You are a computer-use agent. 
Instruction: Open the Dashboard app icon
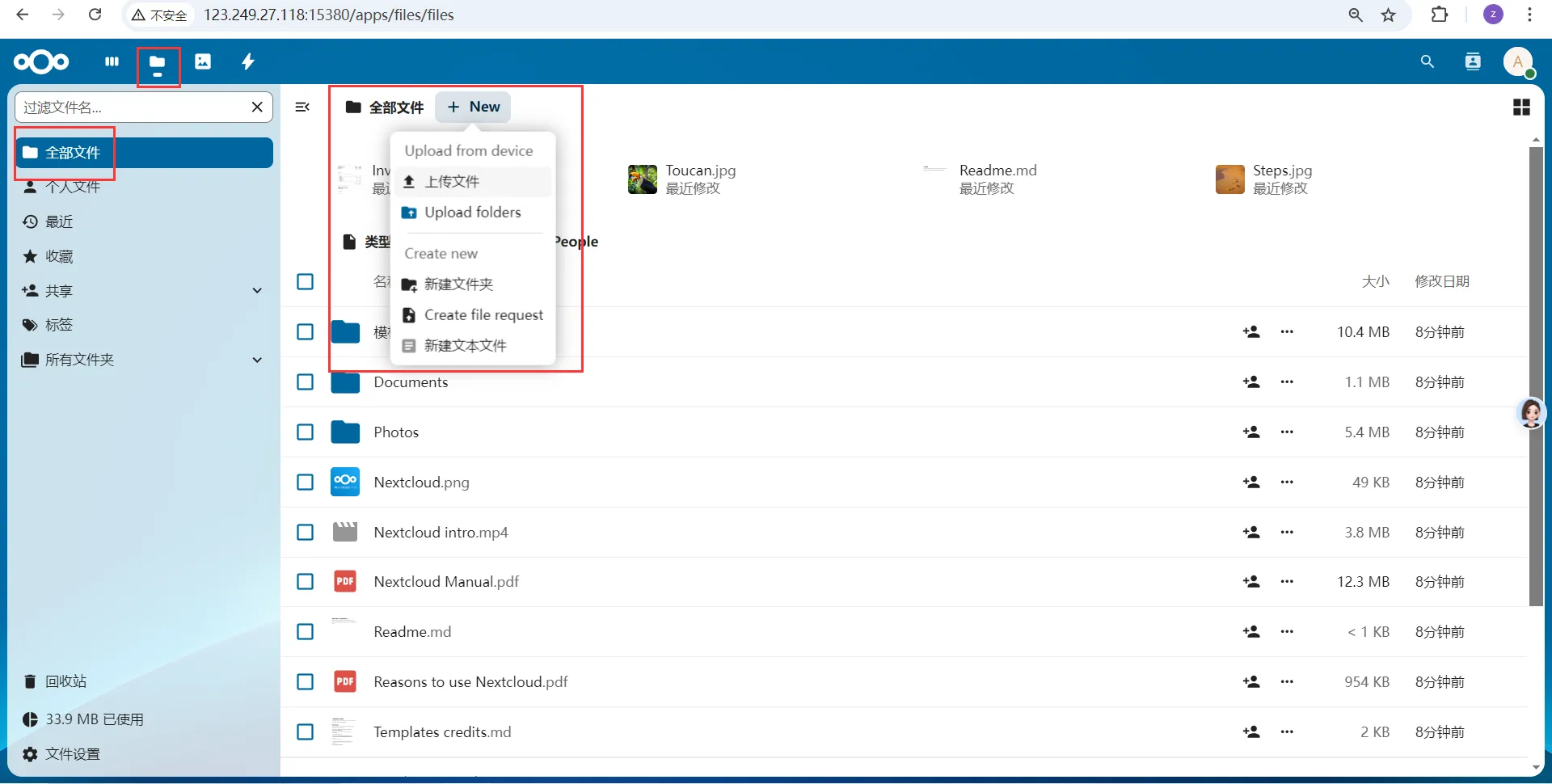point(112,61)
